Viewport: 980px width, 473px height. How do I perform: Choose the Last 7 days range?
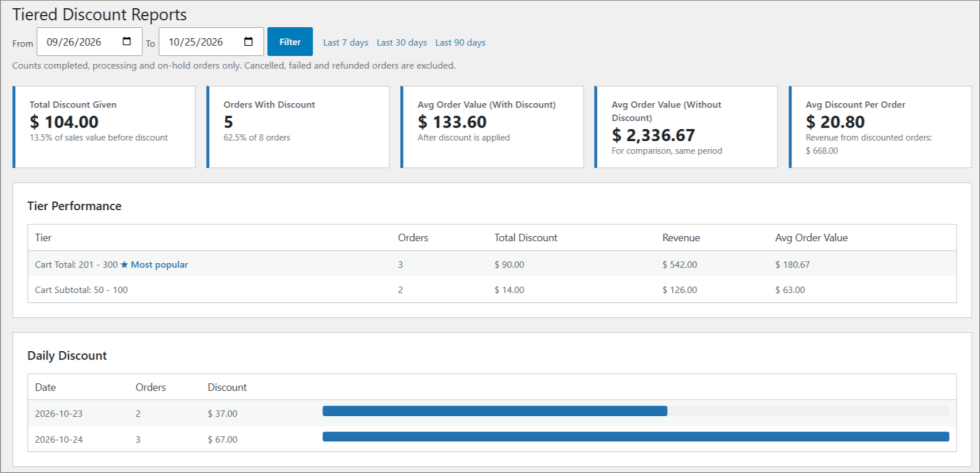coord(346,42)
